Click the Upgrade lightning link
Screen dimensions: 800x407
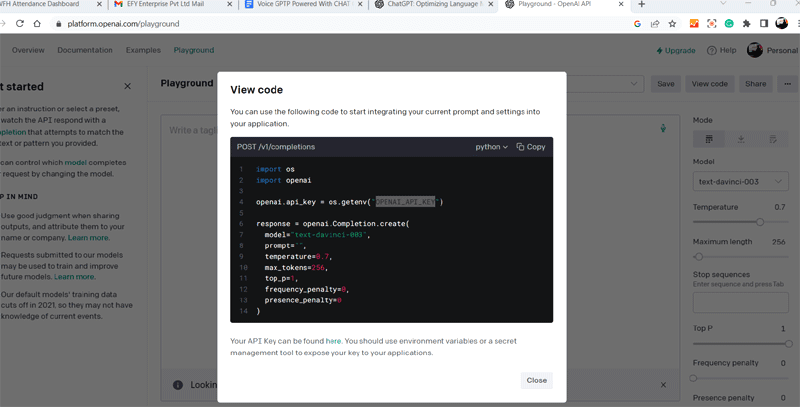pyautogui.click(x=676, y=50)
